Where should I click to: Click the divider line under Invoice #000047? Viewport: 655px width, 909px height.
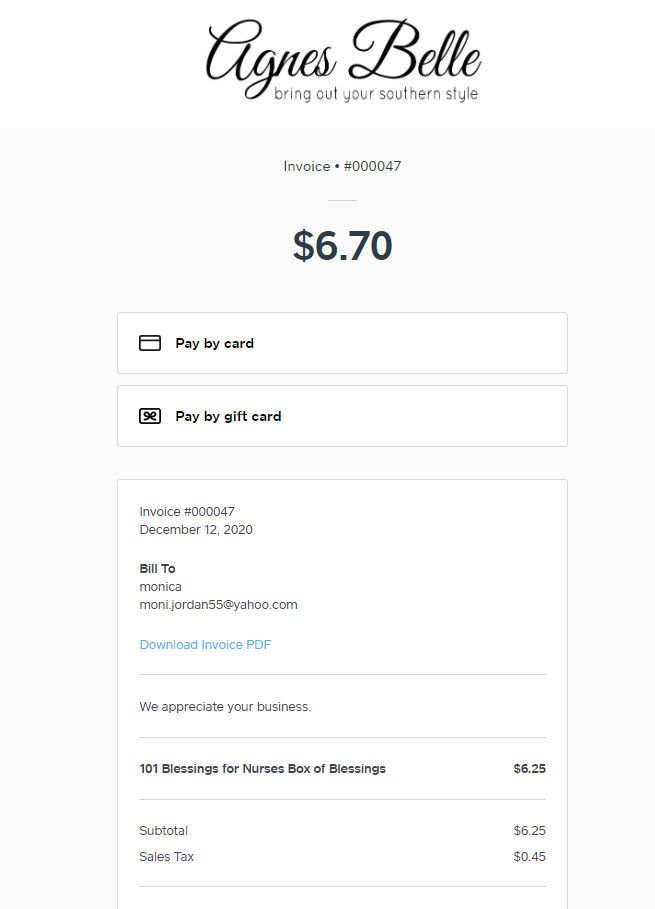pos(343,200)
